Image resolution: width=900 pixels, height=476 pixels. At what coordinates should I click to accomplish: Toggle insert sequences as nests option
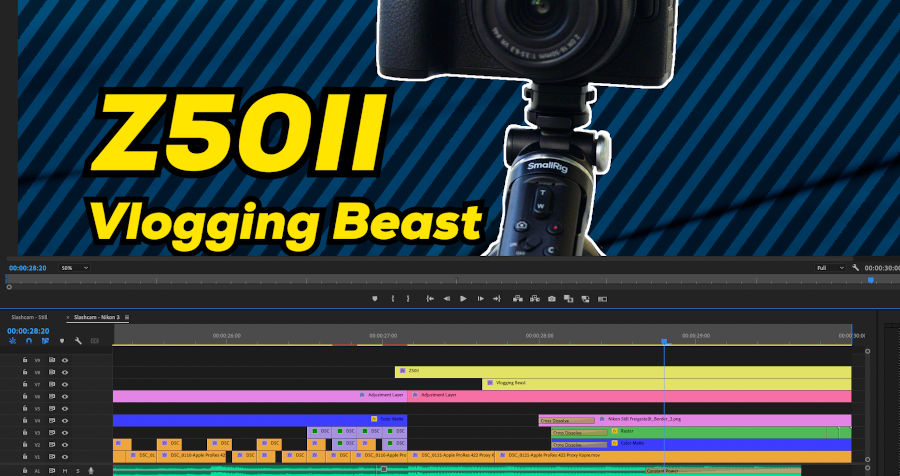point(13,341)
